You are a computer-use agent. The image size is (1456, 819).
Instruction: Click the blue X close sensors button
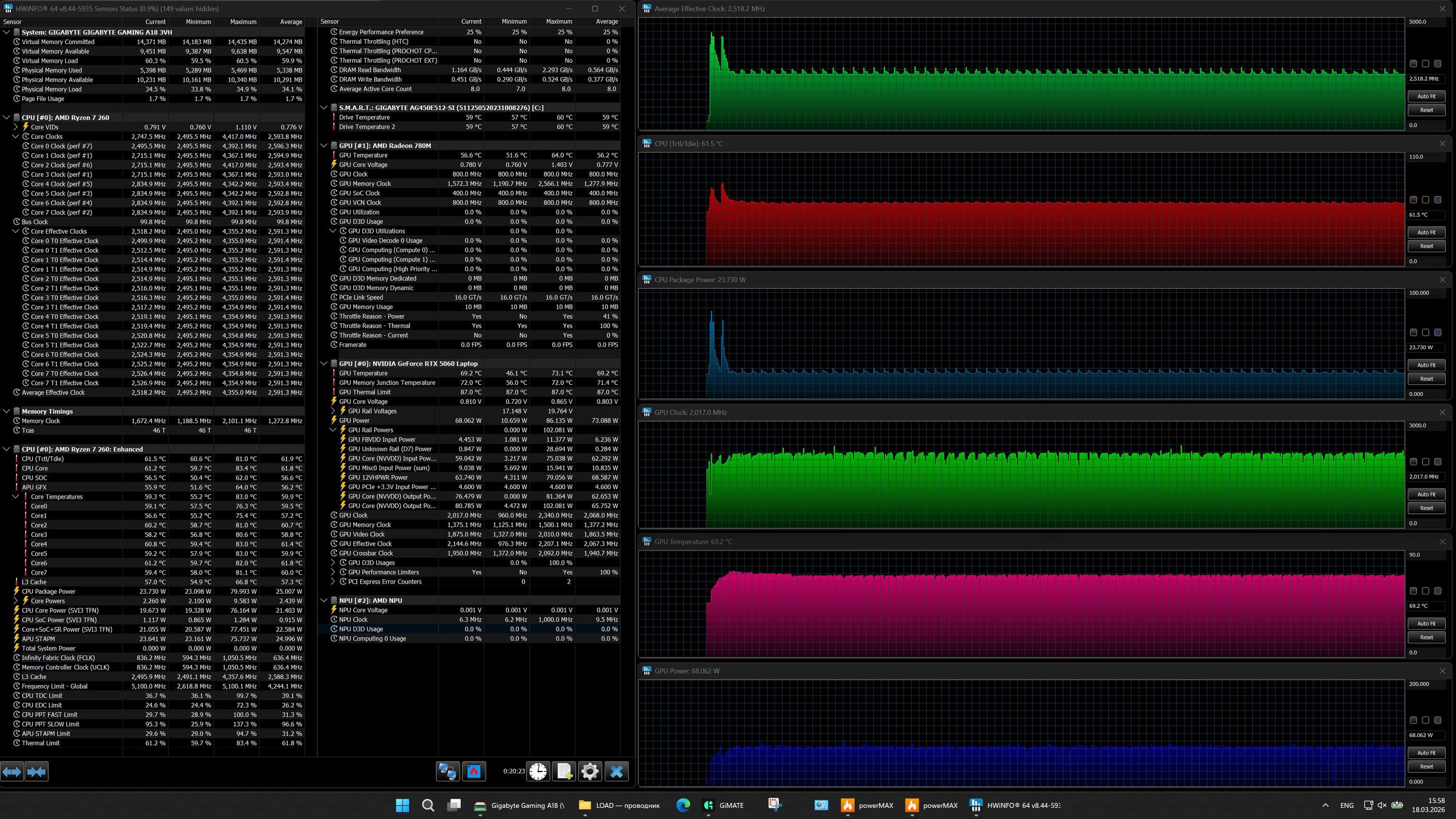[616, 771]
